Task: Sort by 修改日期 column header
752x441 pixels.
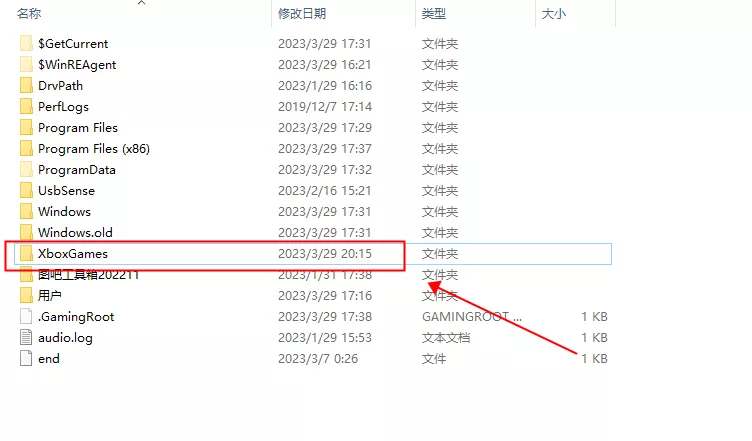Action: click(x=301, y=14)
